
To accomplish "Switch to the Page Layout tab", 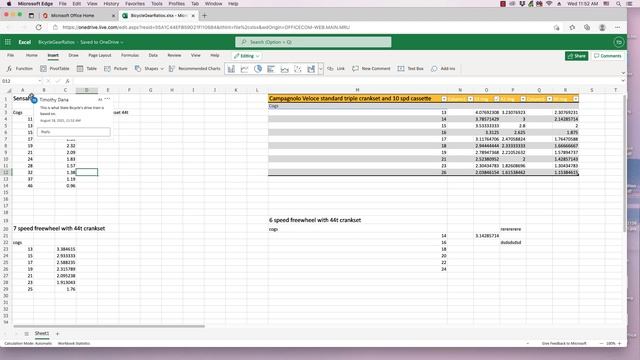I will 100,56.
